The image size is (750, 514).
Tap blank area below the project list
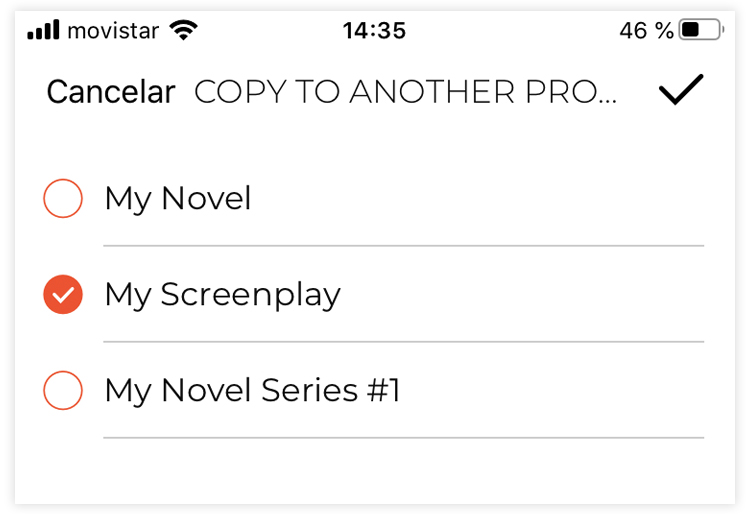click(375, 471)
